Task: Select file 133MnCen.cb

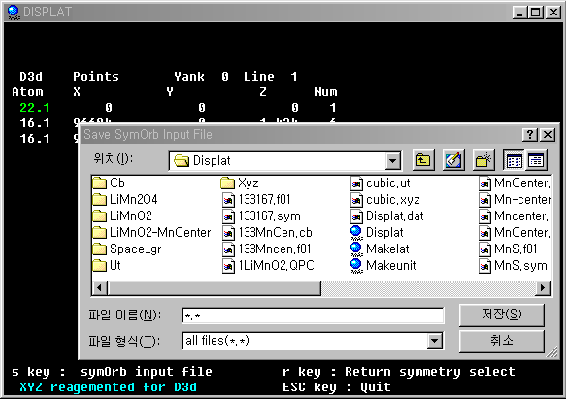Action: click(x=267, y=233)
